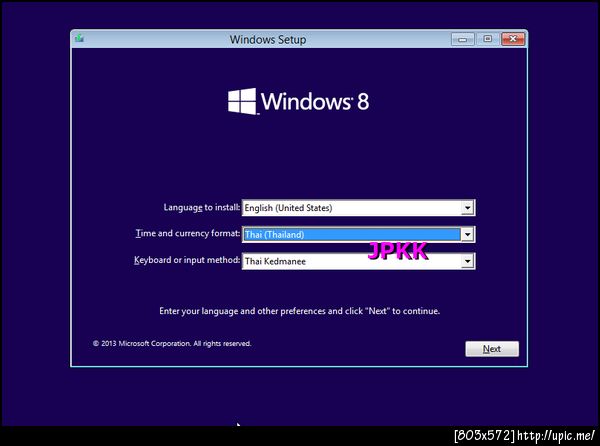Image resolution: width=600 pixels, height=446 pixels.
Task: Click the 'Language to install:' label
Action: 202,207
